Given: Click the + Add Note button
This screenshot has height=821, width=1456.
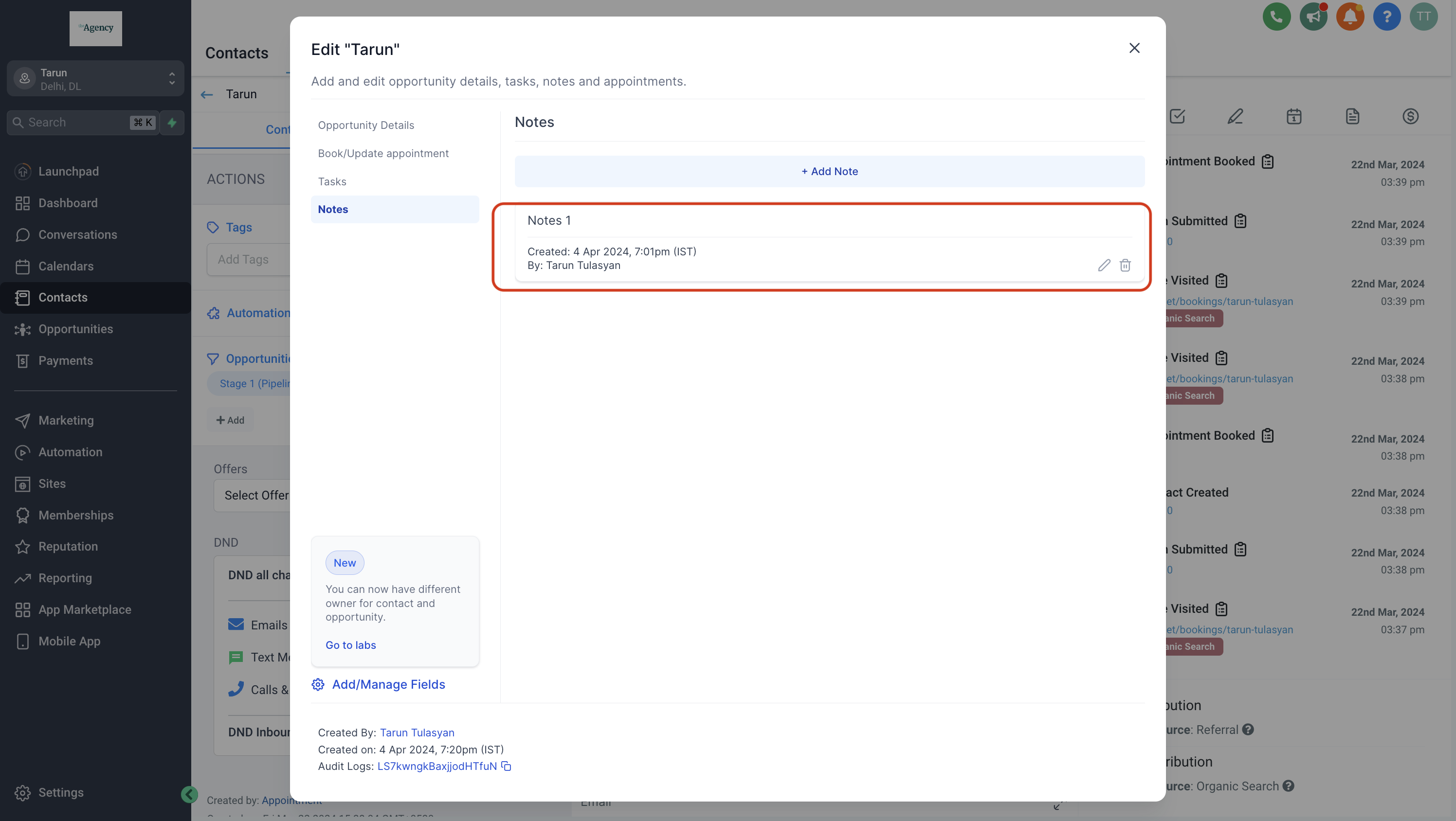Looking at the screenshot, I should tap(829, 171).
